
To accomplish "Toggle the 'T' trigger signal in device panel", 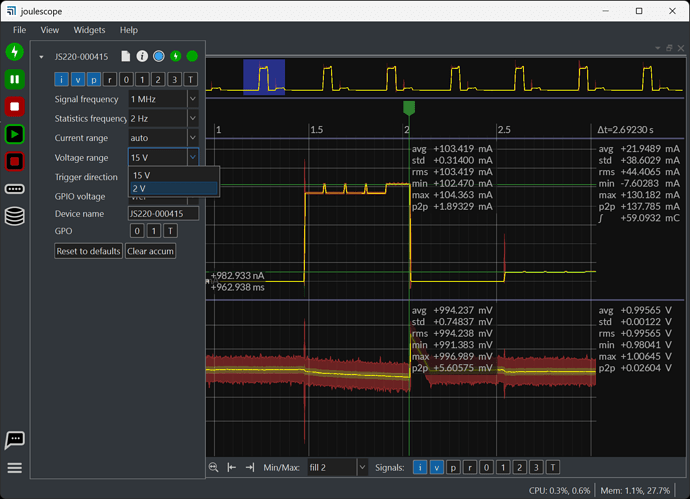I will (x=191, y=80).
